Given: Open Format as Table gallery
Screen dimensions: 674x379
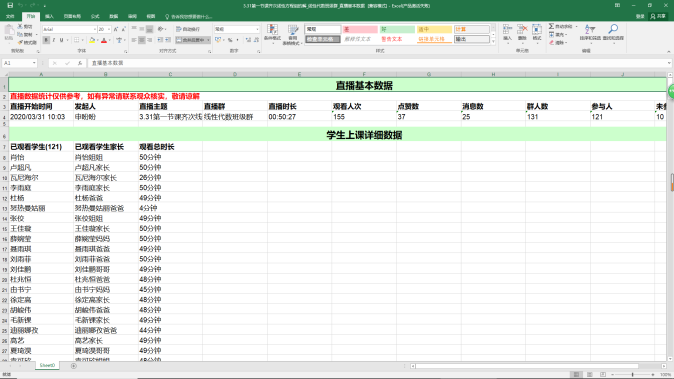Looking at the screenshot, I should 293,34.
